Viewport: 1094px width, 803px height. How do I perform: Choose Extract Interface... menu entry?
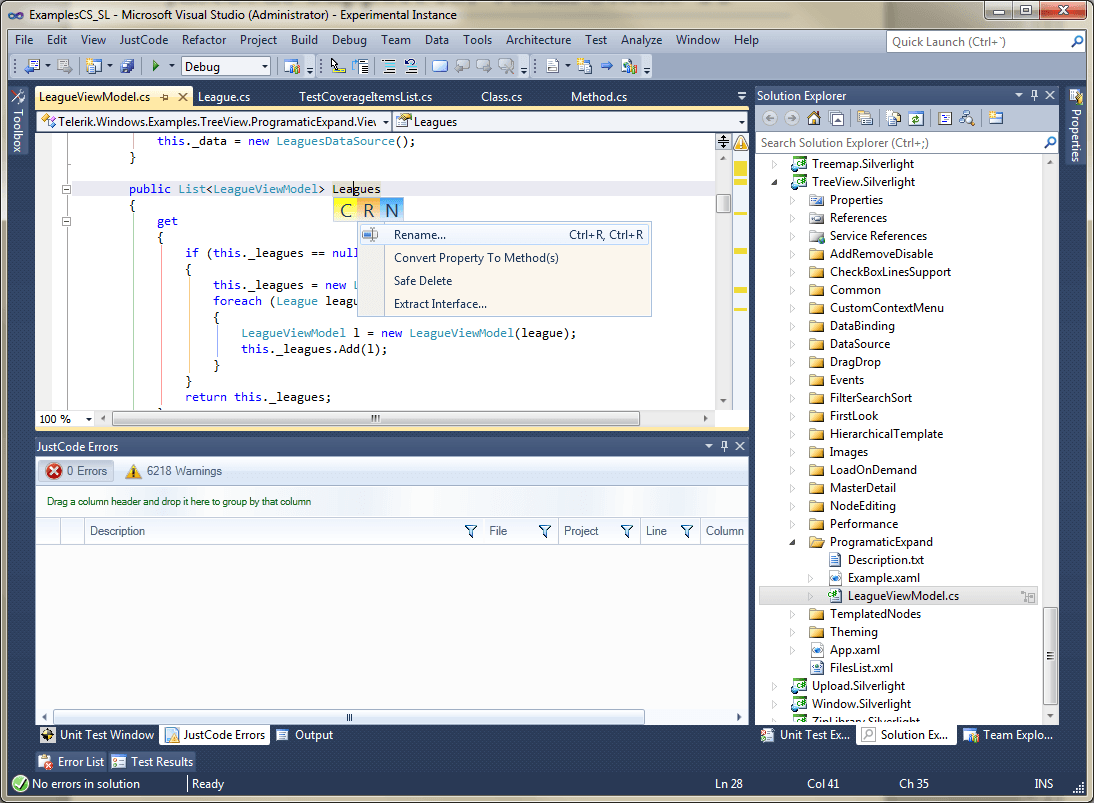tap(440, 304)
